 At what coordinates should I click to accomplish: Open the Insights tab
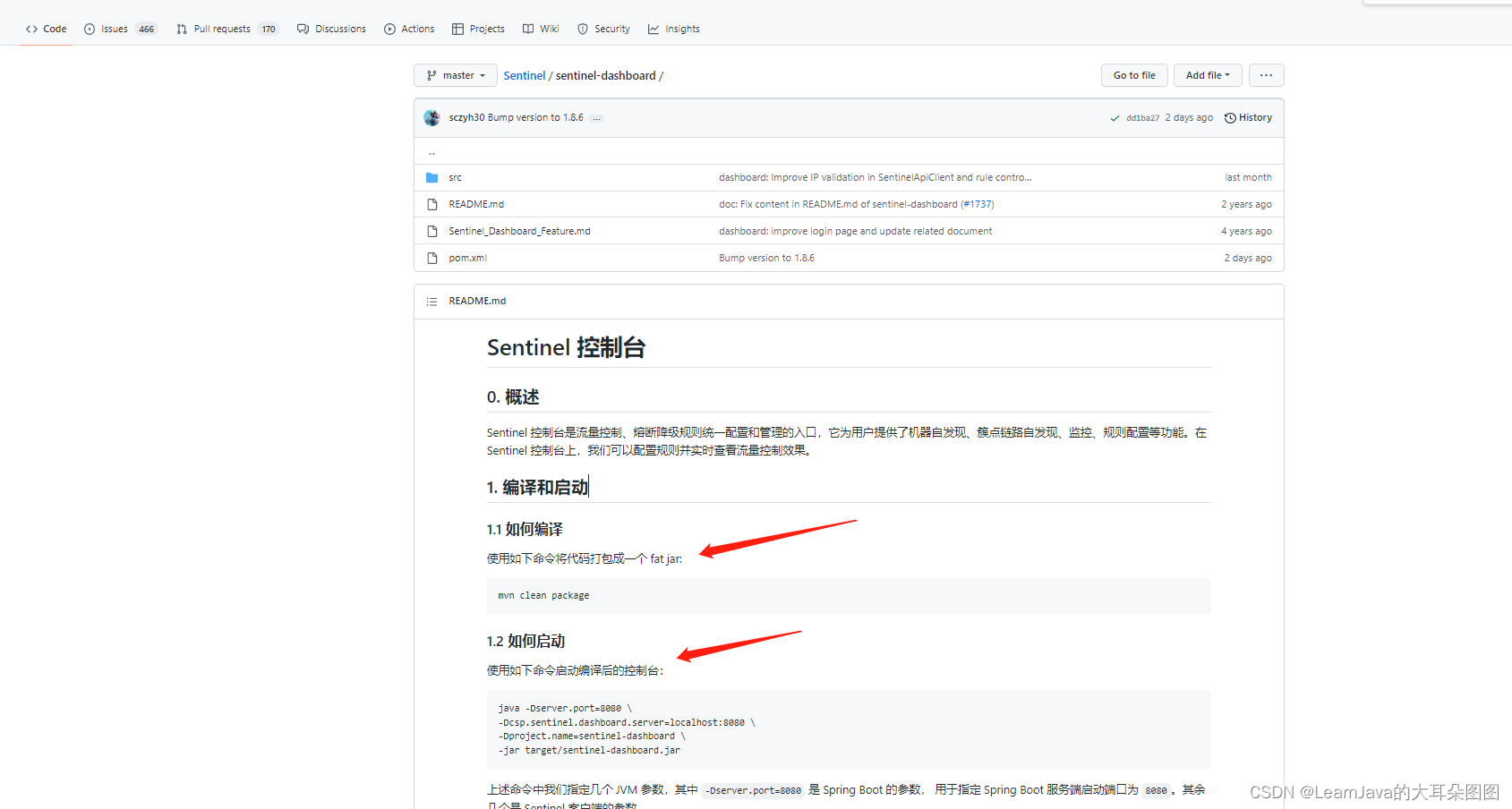tap(674, 29)
